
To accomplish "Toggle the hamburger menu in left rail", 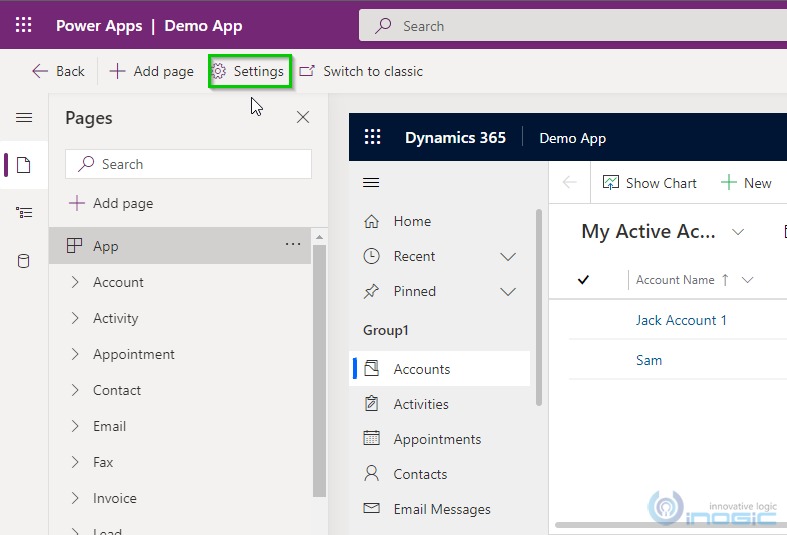I will [24, 118].
